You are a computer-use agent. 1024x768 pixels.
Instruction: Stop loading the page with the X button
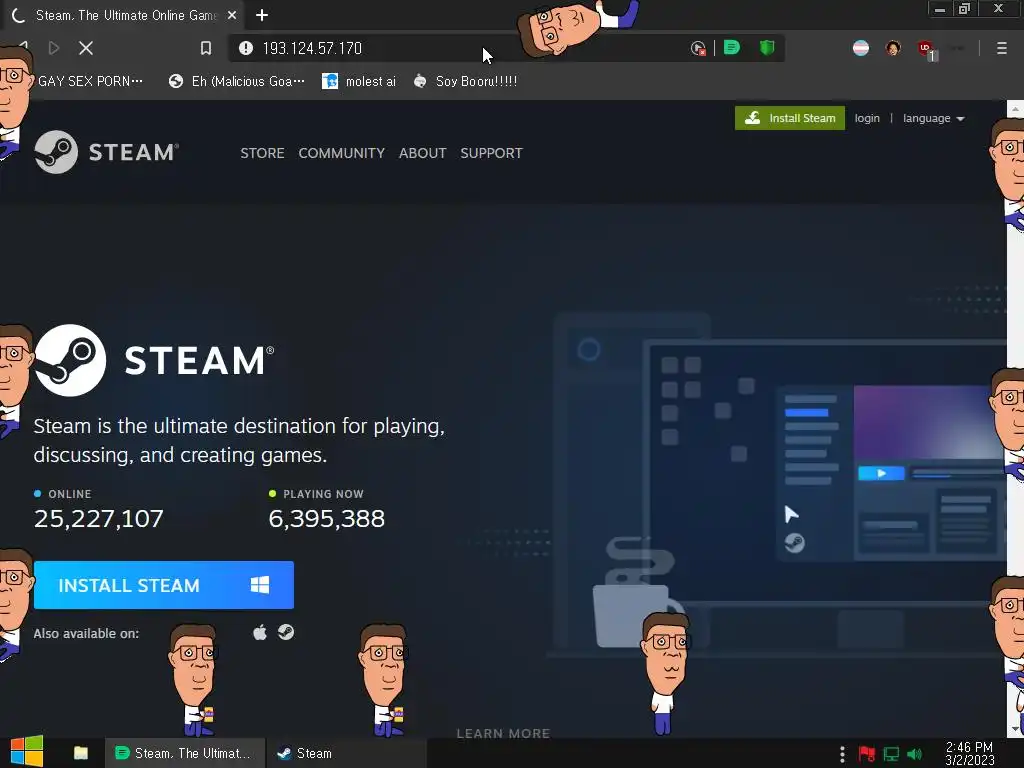tap(86, 48)
